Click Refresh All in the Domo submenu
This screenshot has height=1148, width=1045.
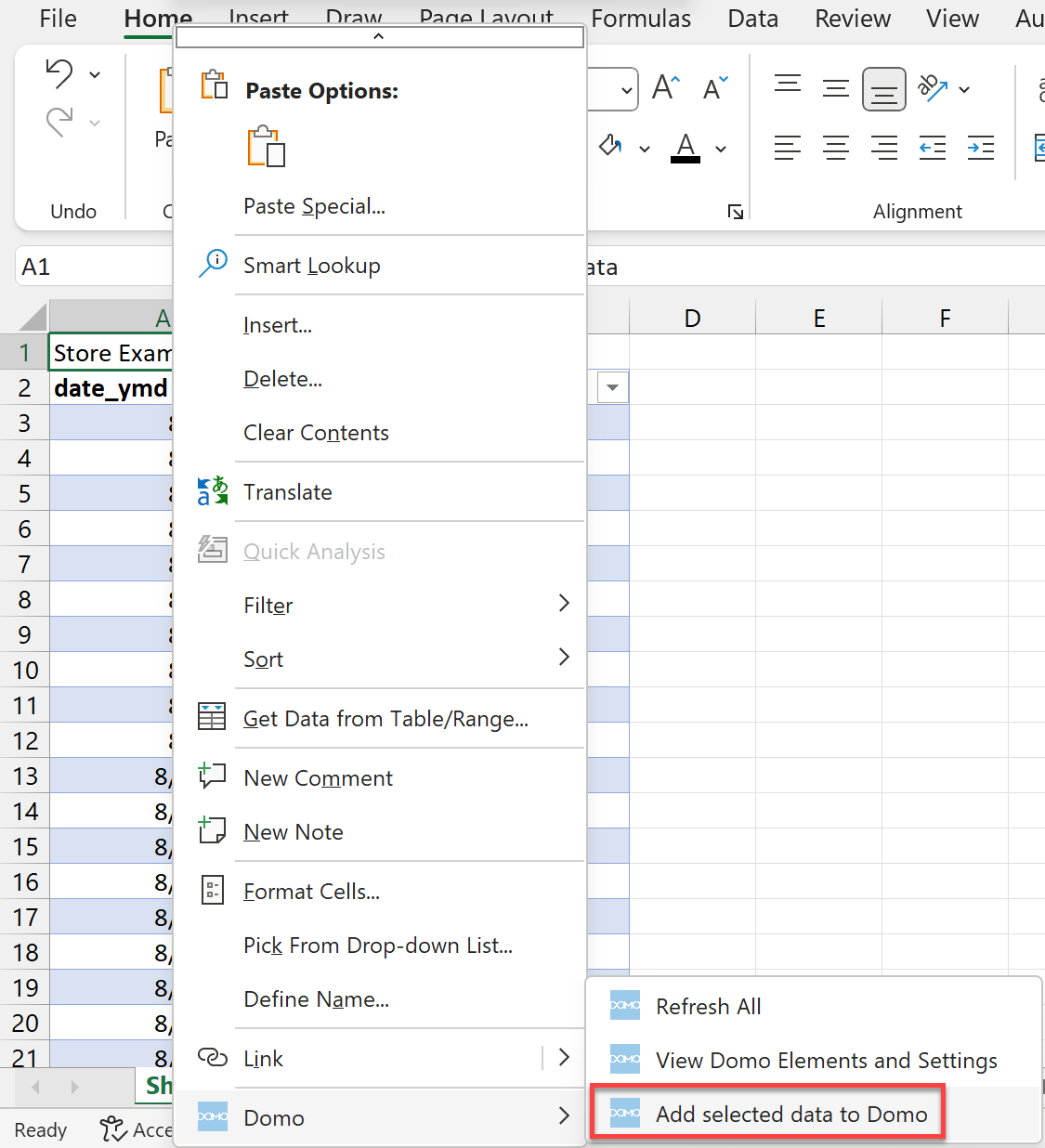(708, 1006)
